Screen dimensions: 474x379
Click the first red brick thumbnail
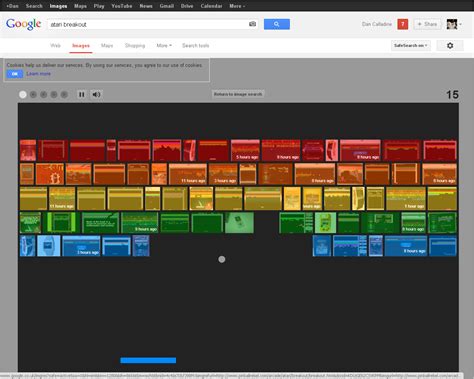(x=28, y=151)
